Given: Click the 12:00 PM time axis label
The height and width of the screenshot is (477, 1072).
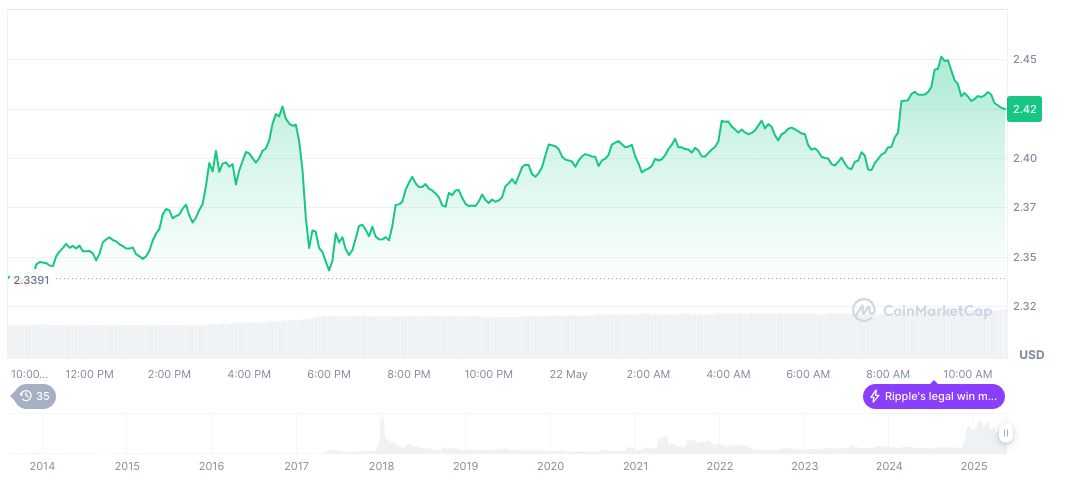Looking at the screenshot, I should pyautogui.click(x=89, y=374).
